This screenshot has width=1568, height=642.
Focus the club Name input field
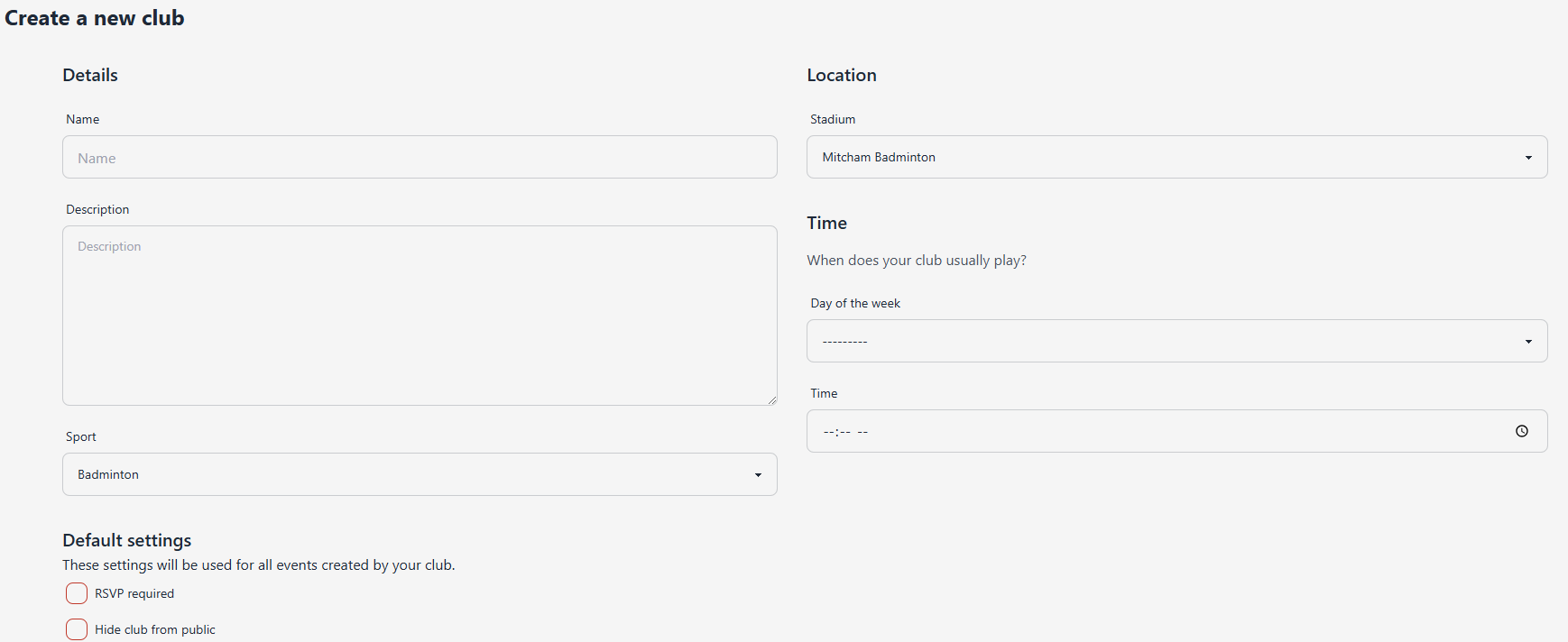(x=420, y=158)
